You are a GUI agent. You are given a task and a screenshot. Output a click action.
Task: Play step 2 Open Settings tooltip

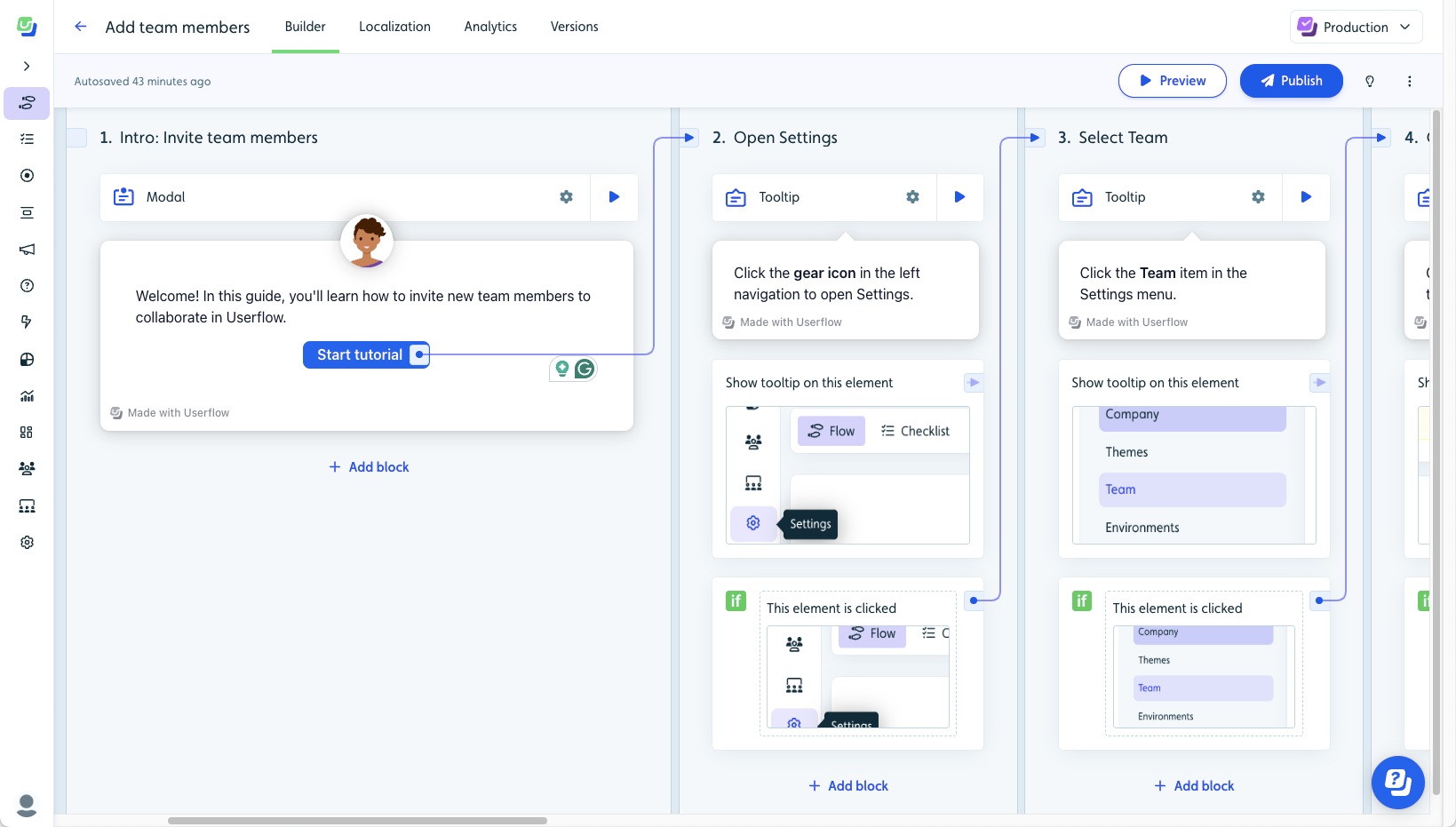959,197
